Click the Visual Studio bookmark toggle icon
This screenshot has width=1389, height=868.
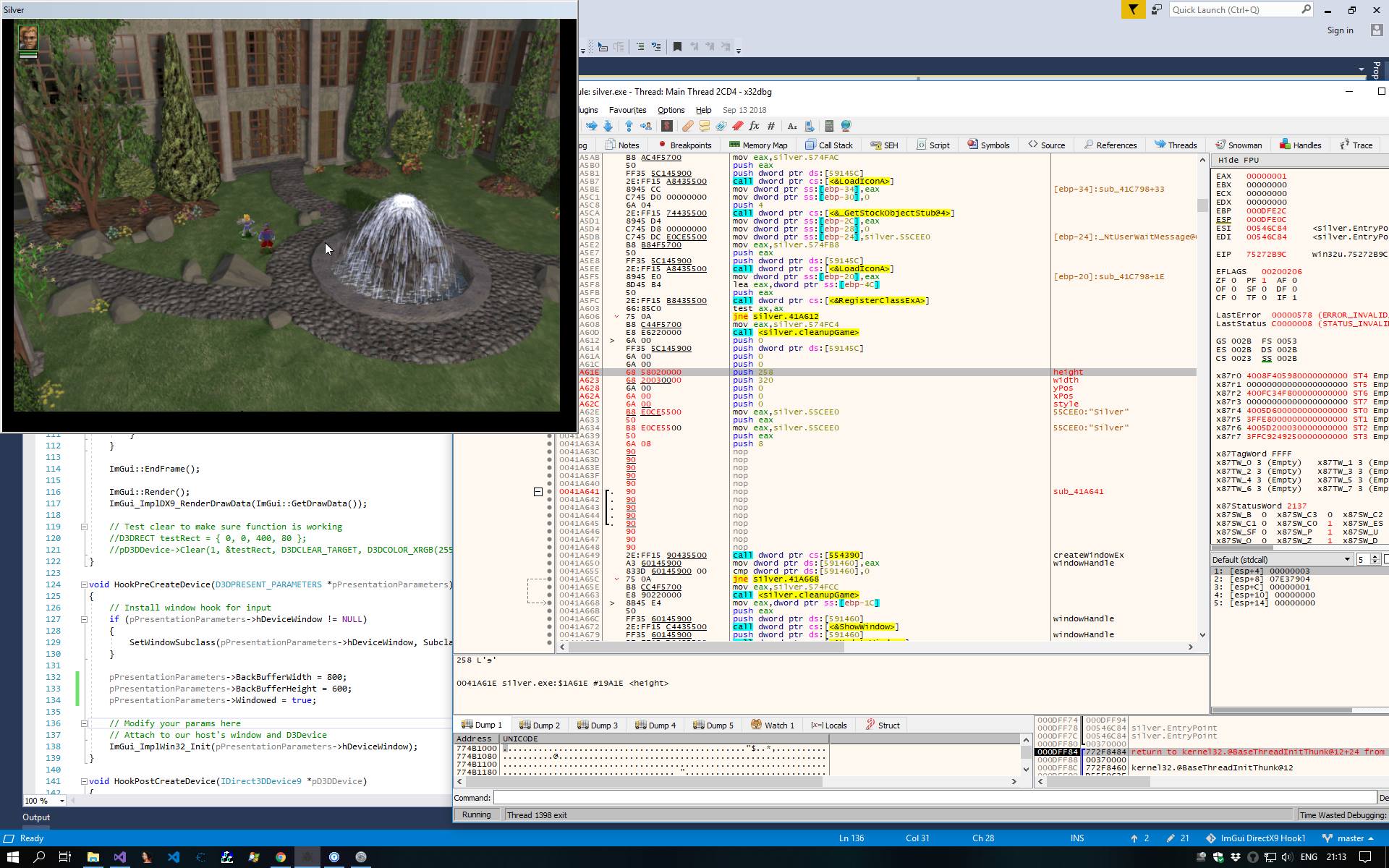[x=677, y=47]
